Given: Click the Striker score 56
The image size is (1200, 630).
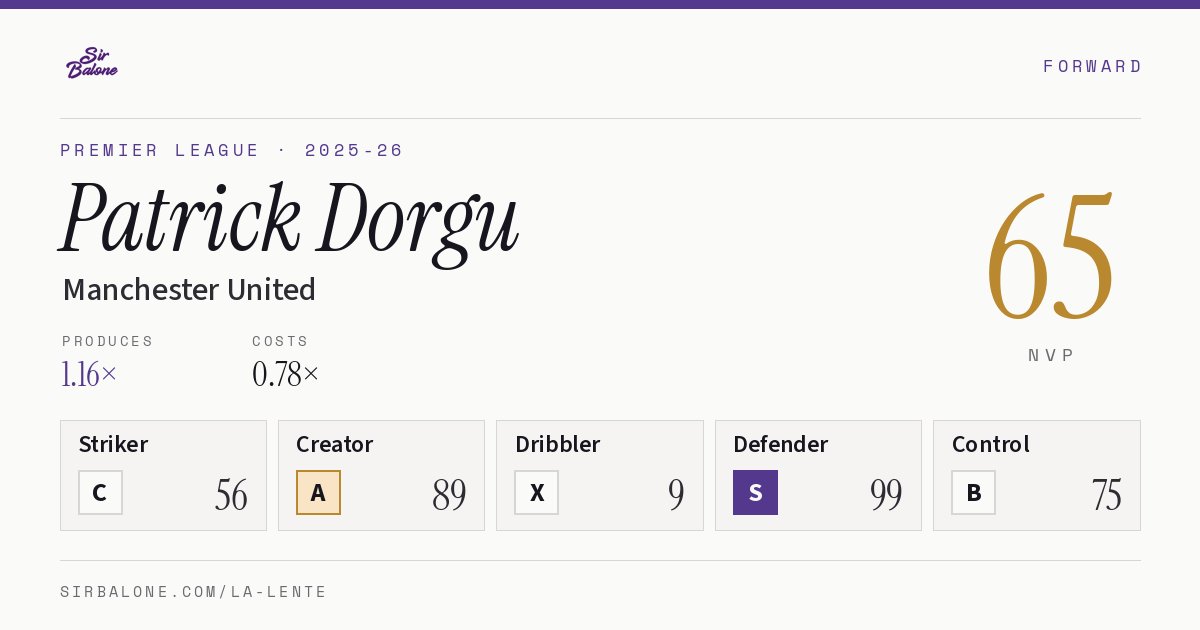Looking at the screenshot, I should pos(231,495).
